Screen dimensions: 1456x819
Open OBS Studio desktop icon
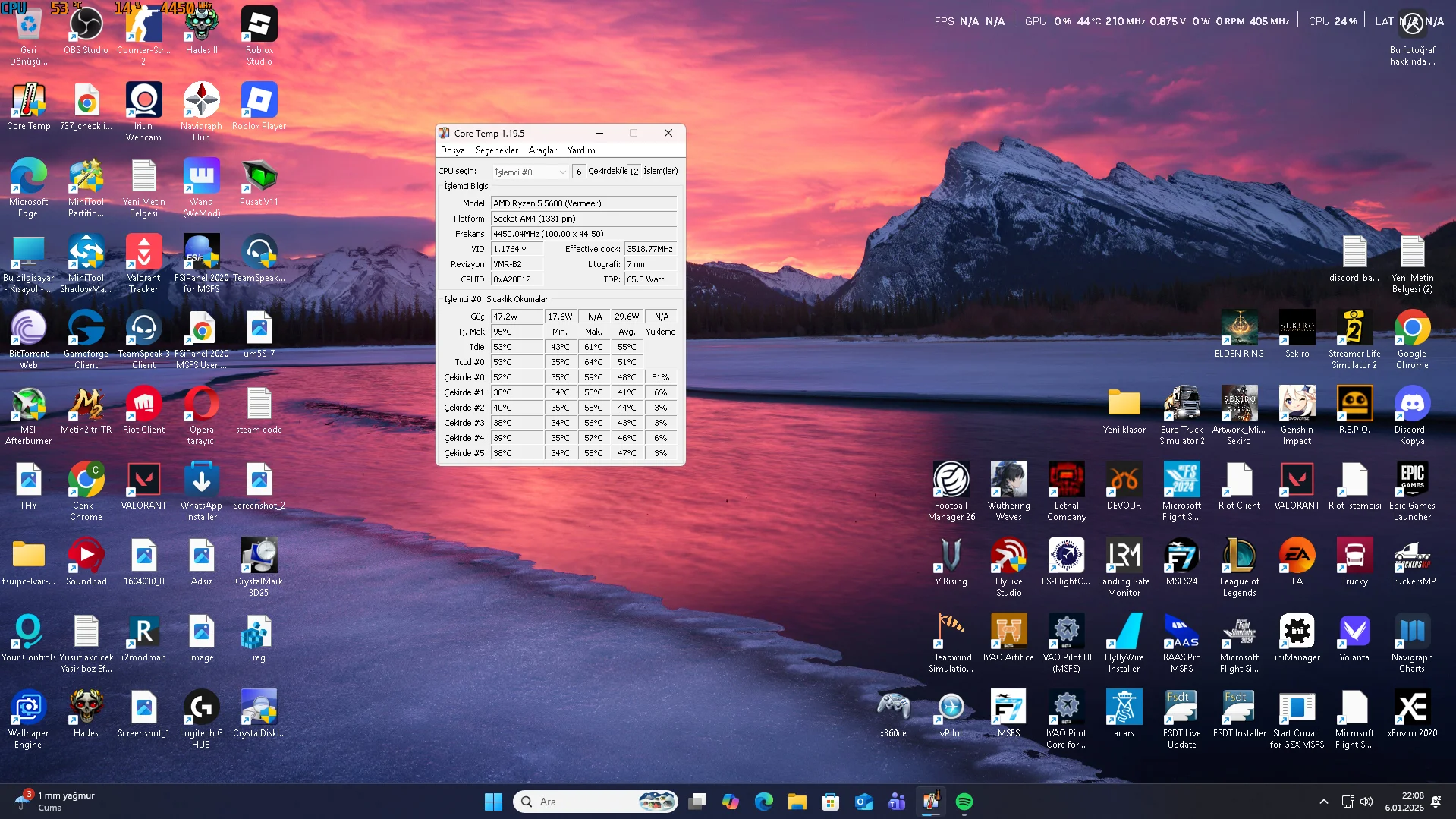(86, 31)
